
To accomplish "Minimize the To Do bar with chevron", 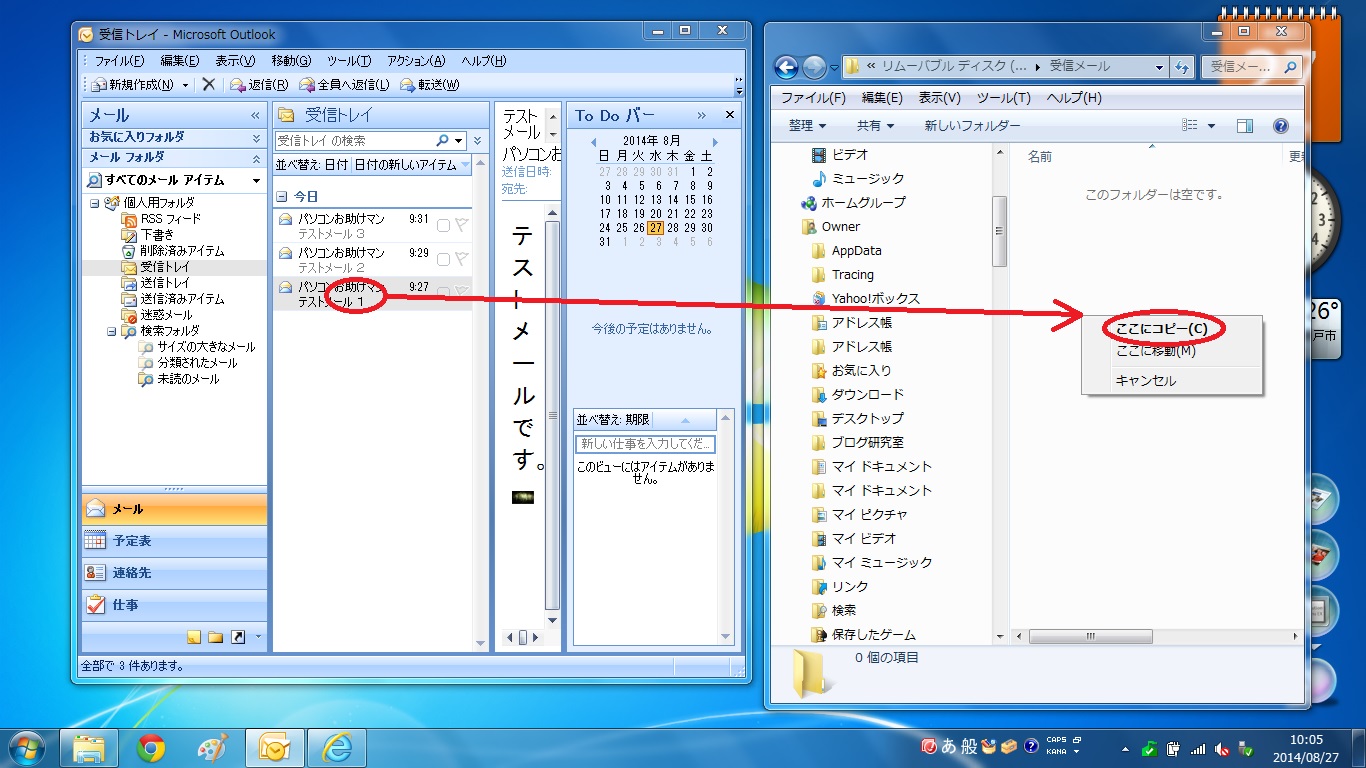I will (x=702, y=116).
